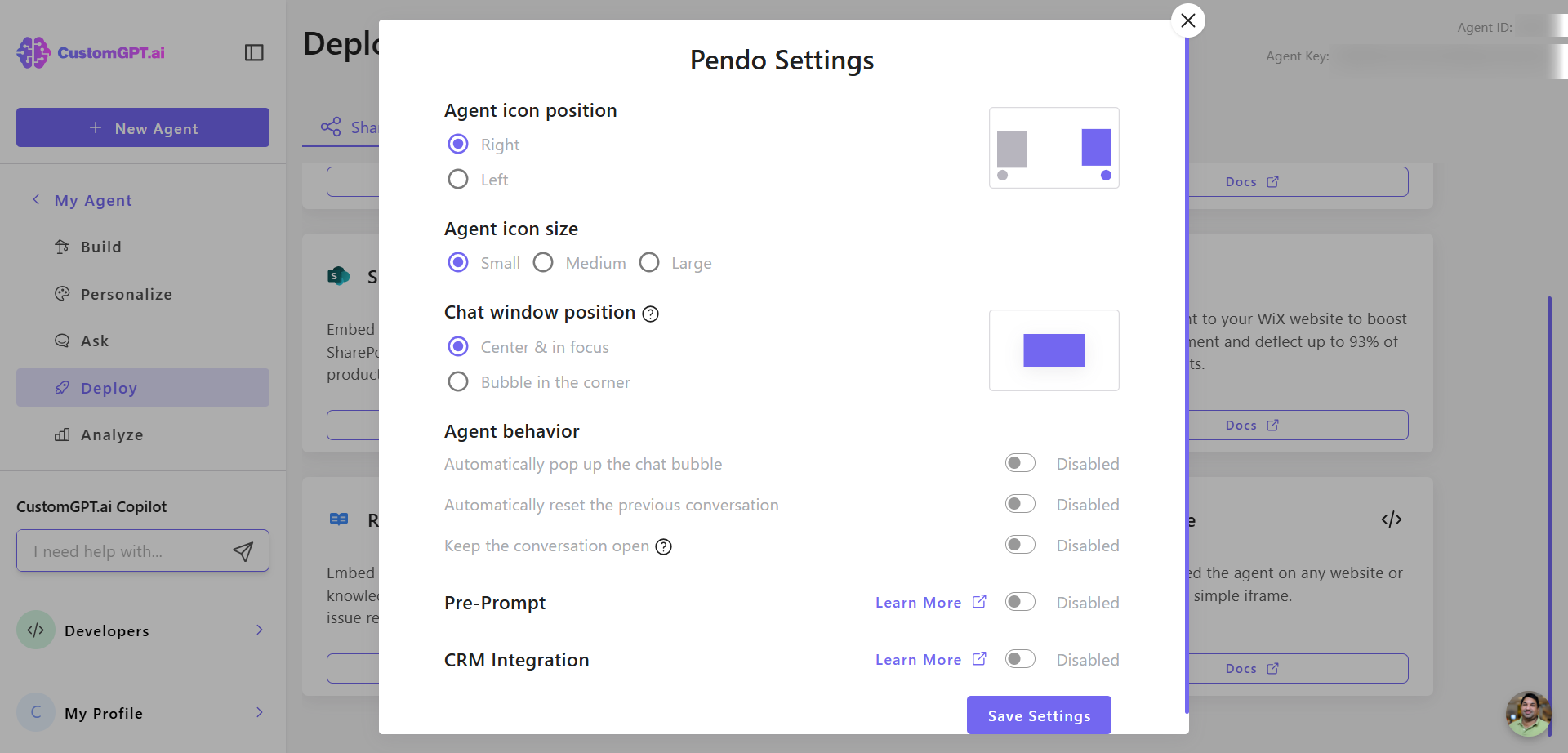Click the Developers code icon
1568x753 pixels.
pos(36,630)
